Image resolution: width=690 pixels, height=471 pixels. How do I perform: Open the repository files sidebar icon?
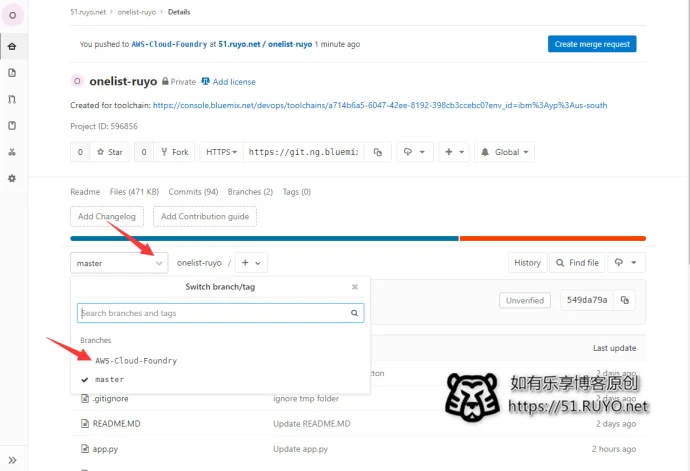12,73
